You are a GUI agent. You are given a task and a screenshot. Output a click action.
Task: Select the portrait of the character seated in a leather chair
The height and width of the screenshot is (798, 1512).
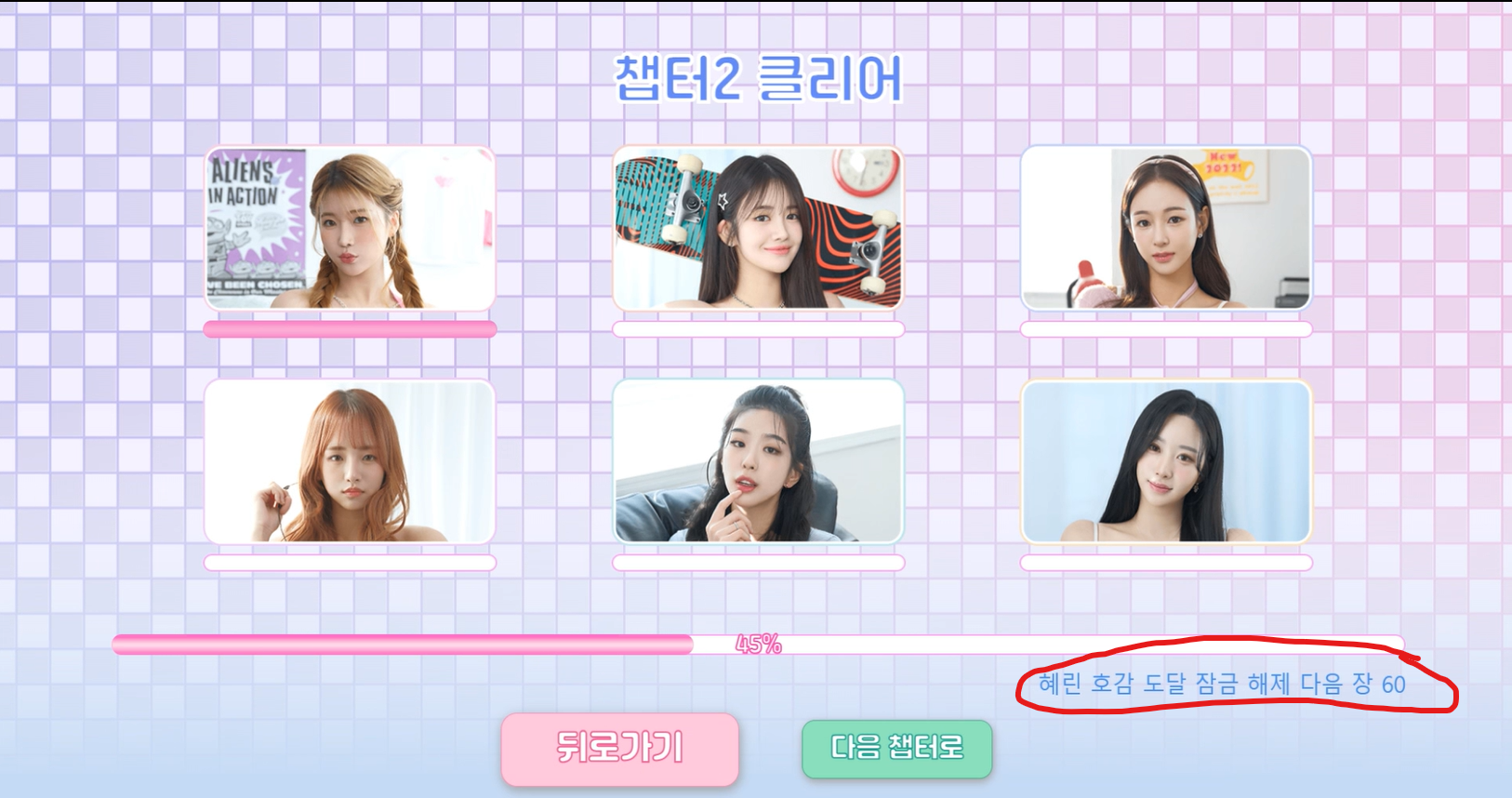pyautogui.click(x=758, y=461)
